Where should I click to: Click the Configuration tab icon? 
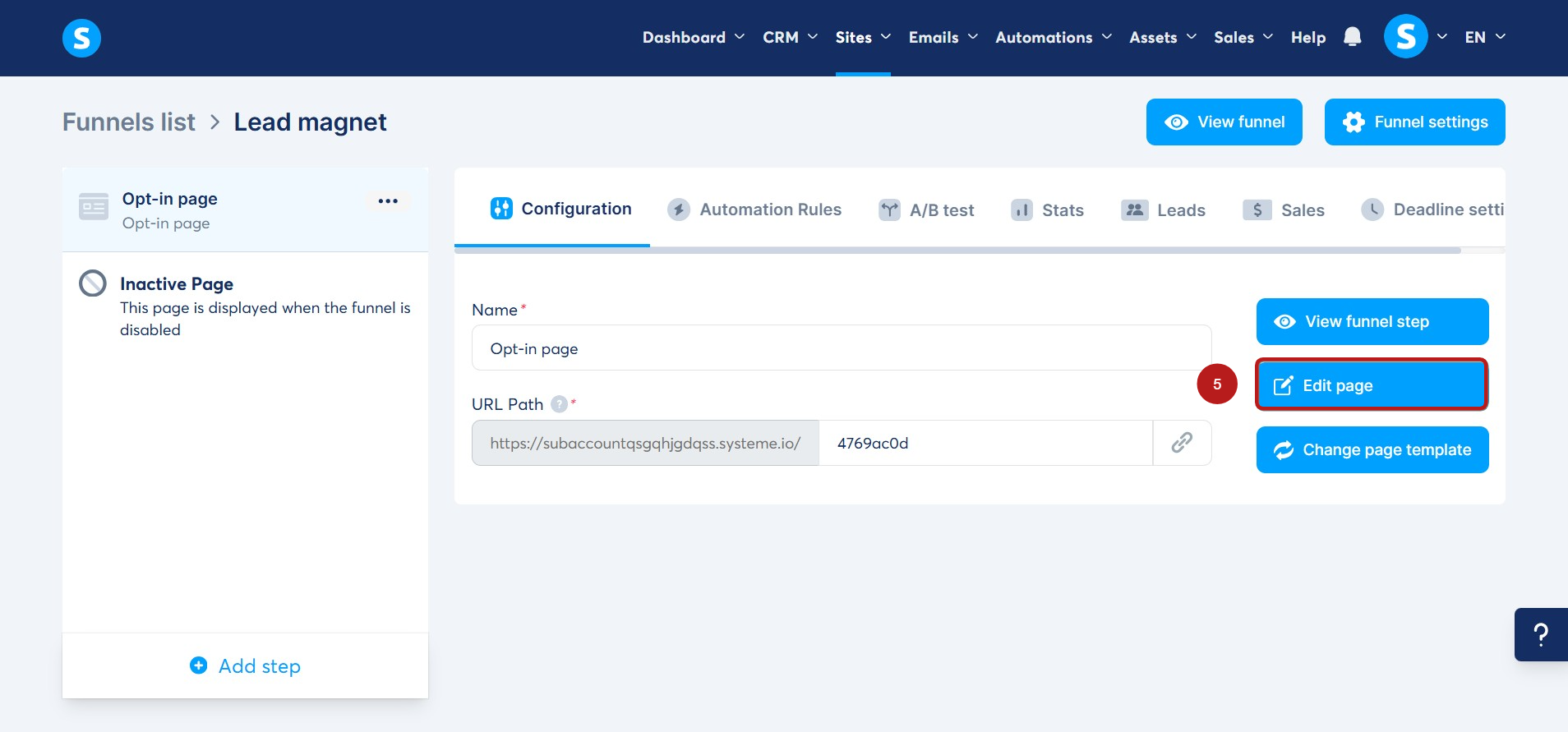501,209
